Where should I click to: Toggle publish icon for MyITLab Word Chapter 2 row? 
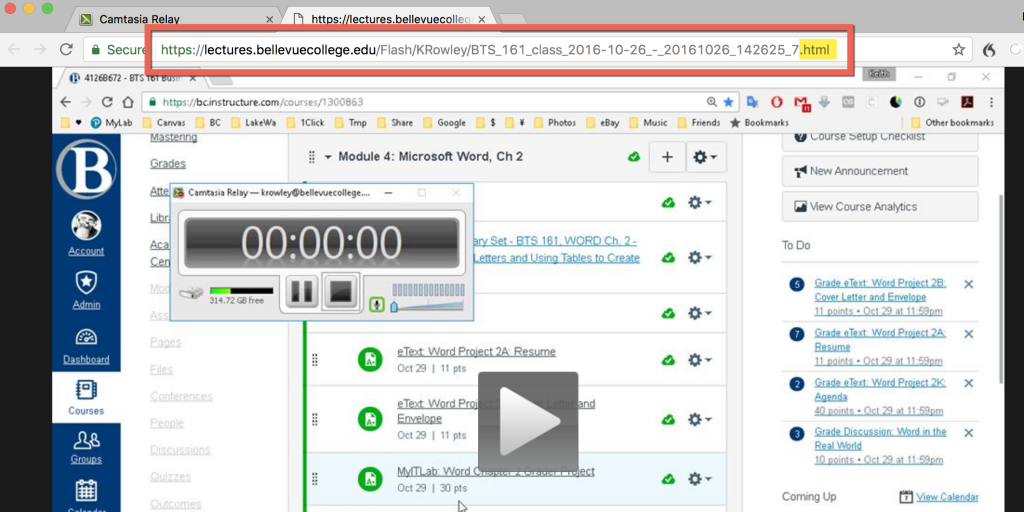click(x=667, y=479)
